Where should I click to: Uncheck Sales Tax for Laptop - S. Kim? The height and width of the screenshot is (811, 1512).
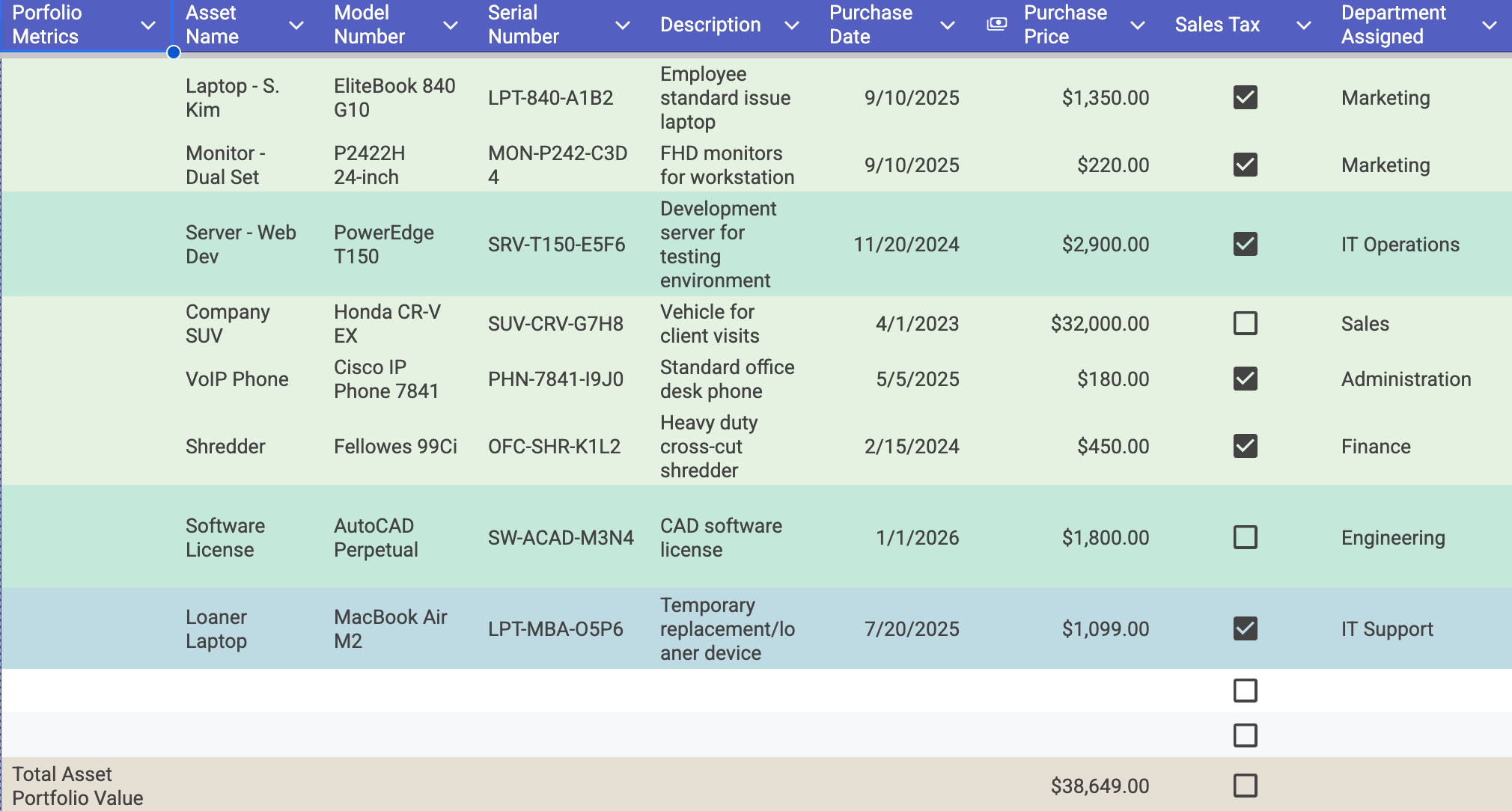click(x=1245, y=97)
